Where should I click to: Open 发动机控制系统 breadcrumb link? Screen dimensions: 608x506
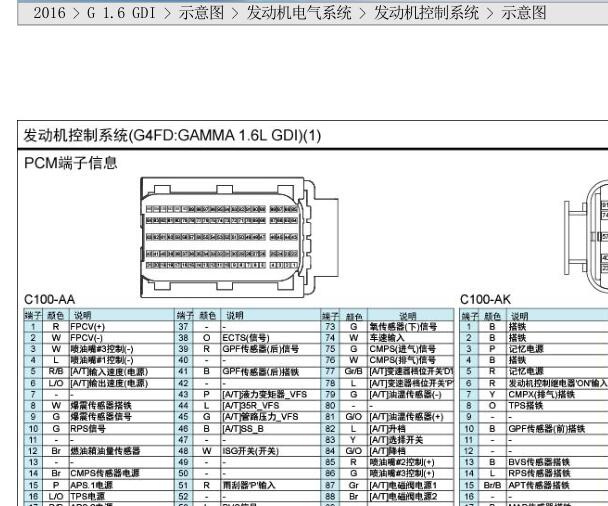click(426, 13)
